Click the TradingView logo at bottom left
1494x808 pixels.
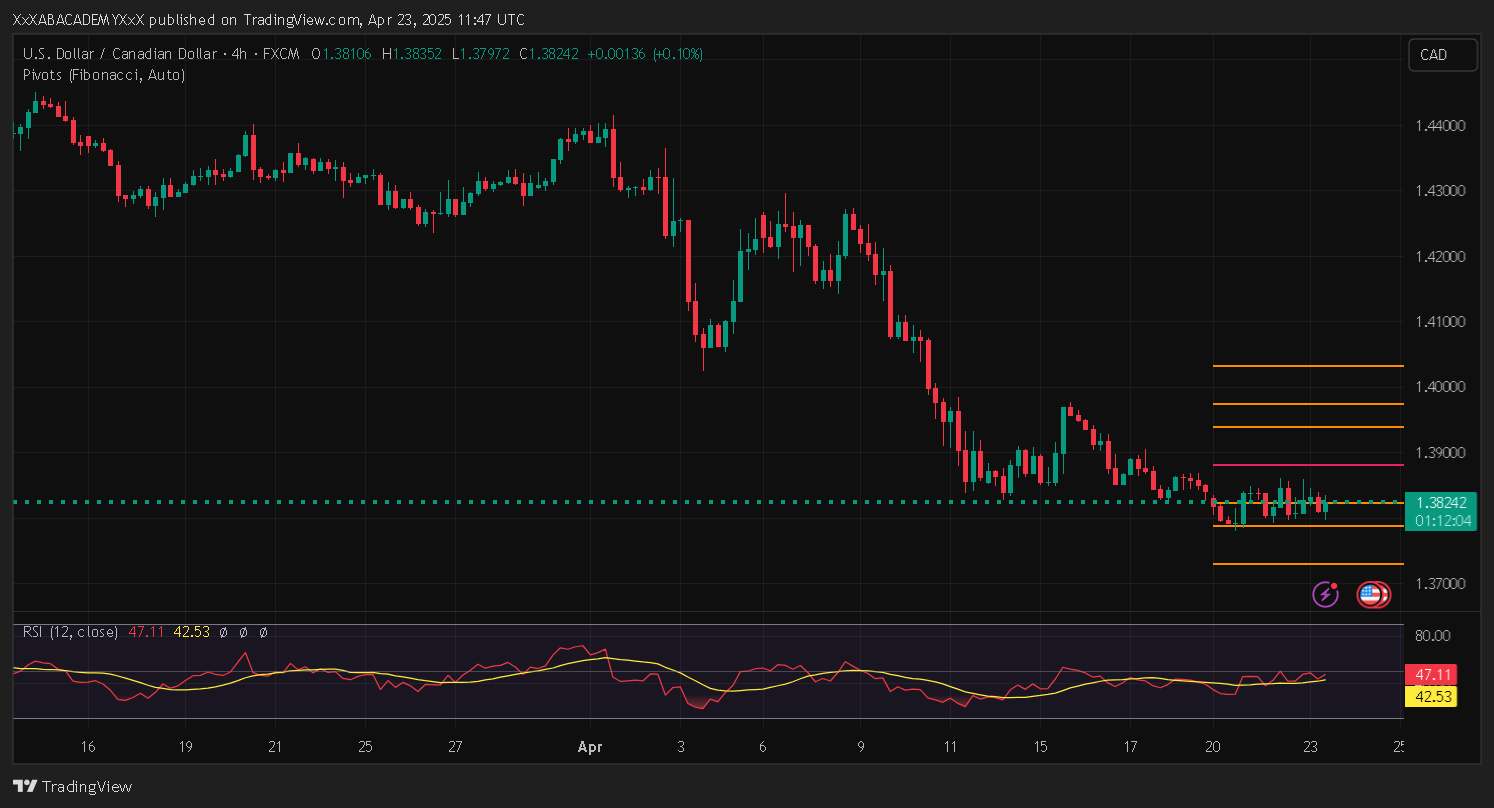72,786
